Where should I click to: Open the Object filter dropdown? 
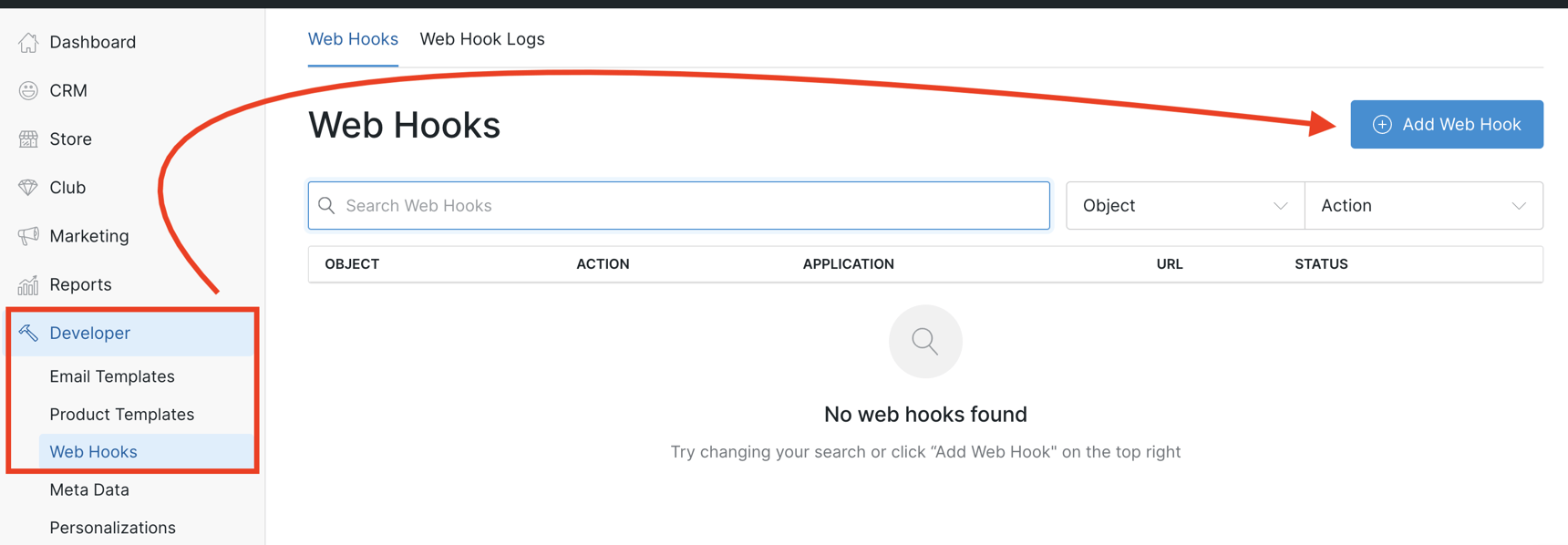coord(1184,205)
